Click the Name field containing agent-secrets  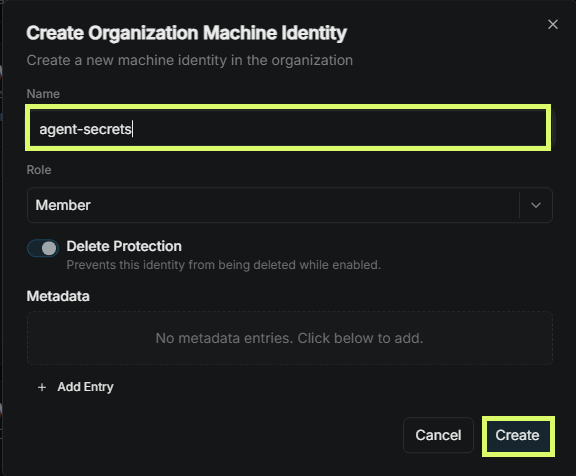coord(288,128)
